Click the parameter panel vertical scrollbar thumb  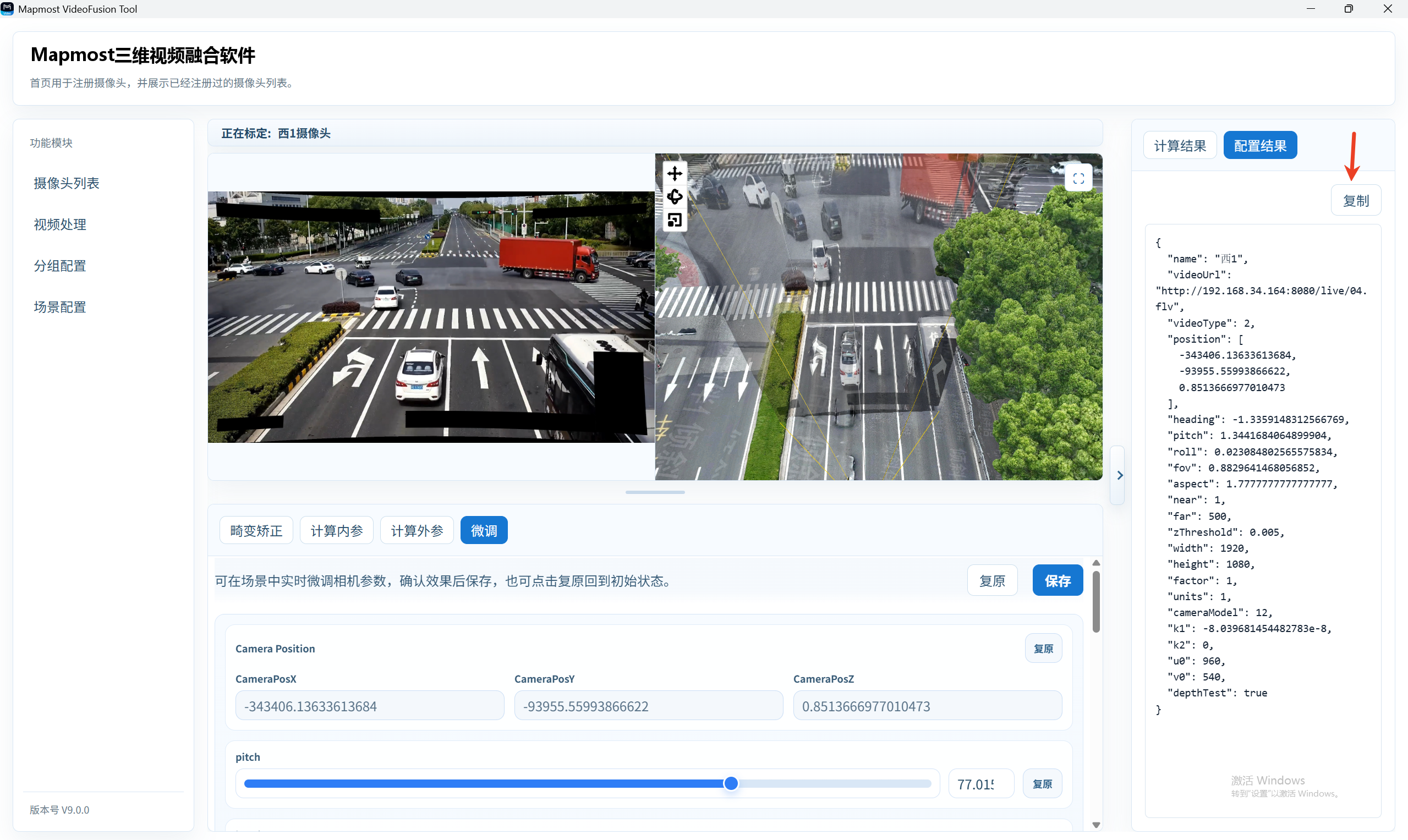(x=1096, y=602)
